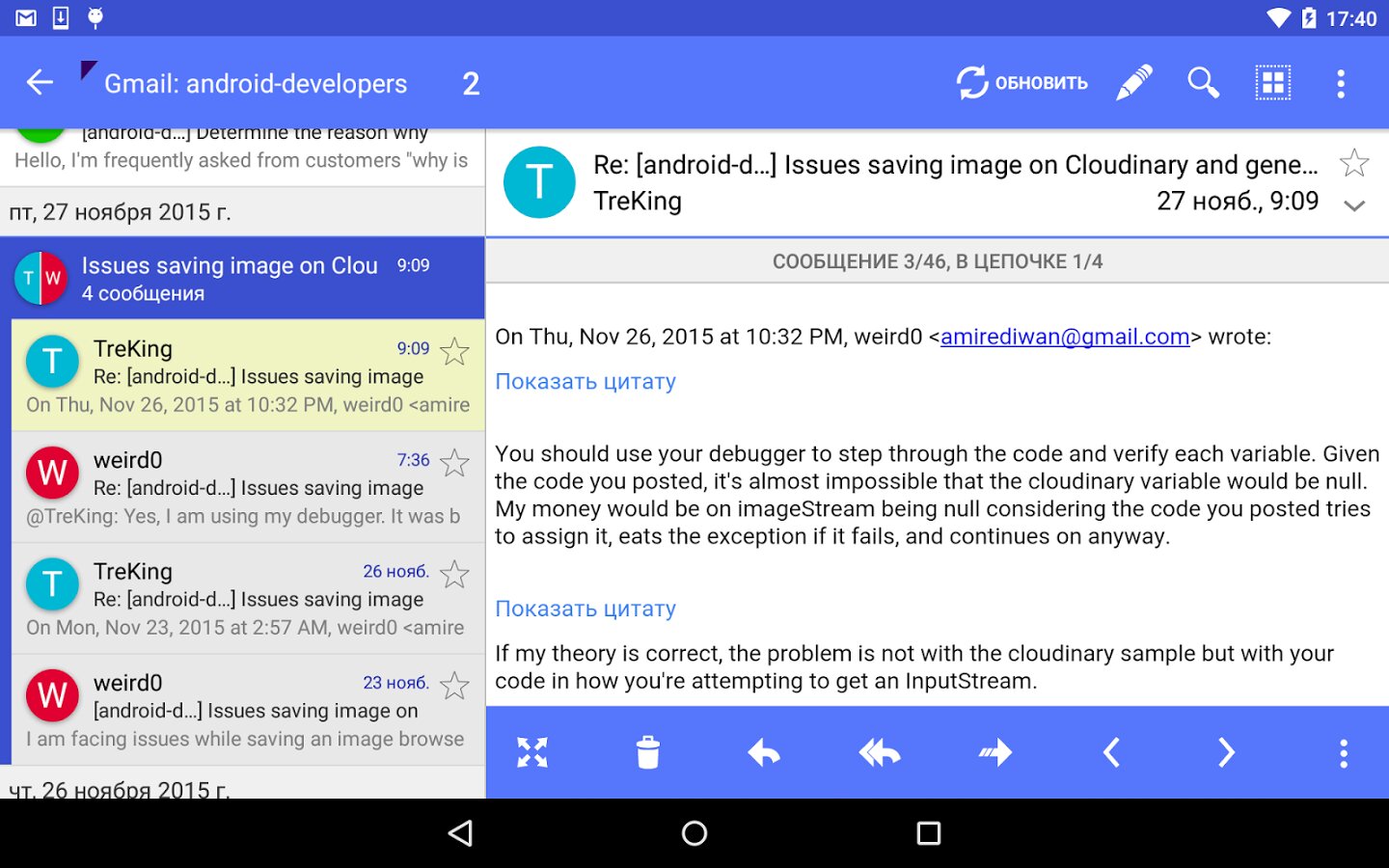Viewport: 1389px width, 868px height.
Task: Reply with the single-arrow reply icon
Action: 764,752
